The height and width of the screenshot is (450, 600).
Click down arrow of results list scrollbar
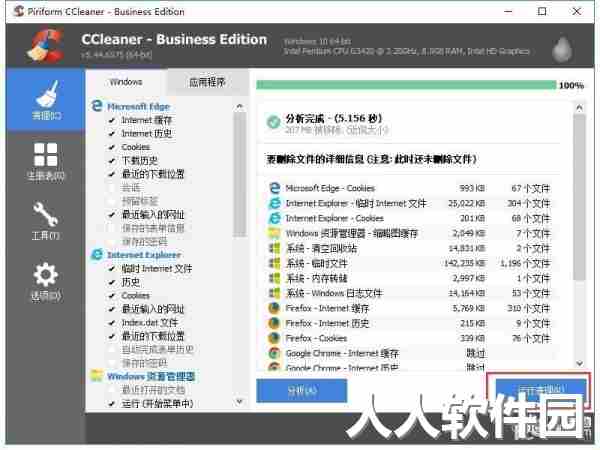(579, 363)
